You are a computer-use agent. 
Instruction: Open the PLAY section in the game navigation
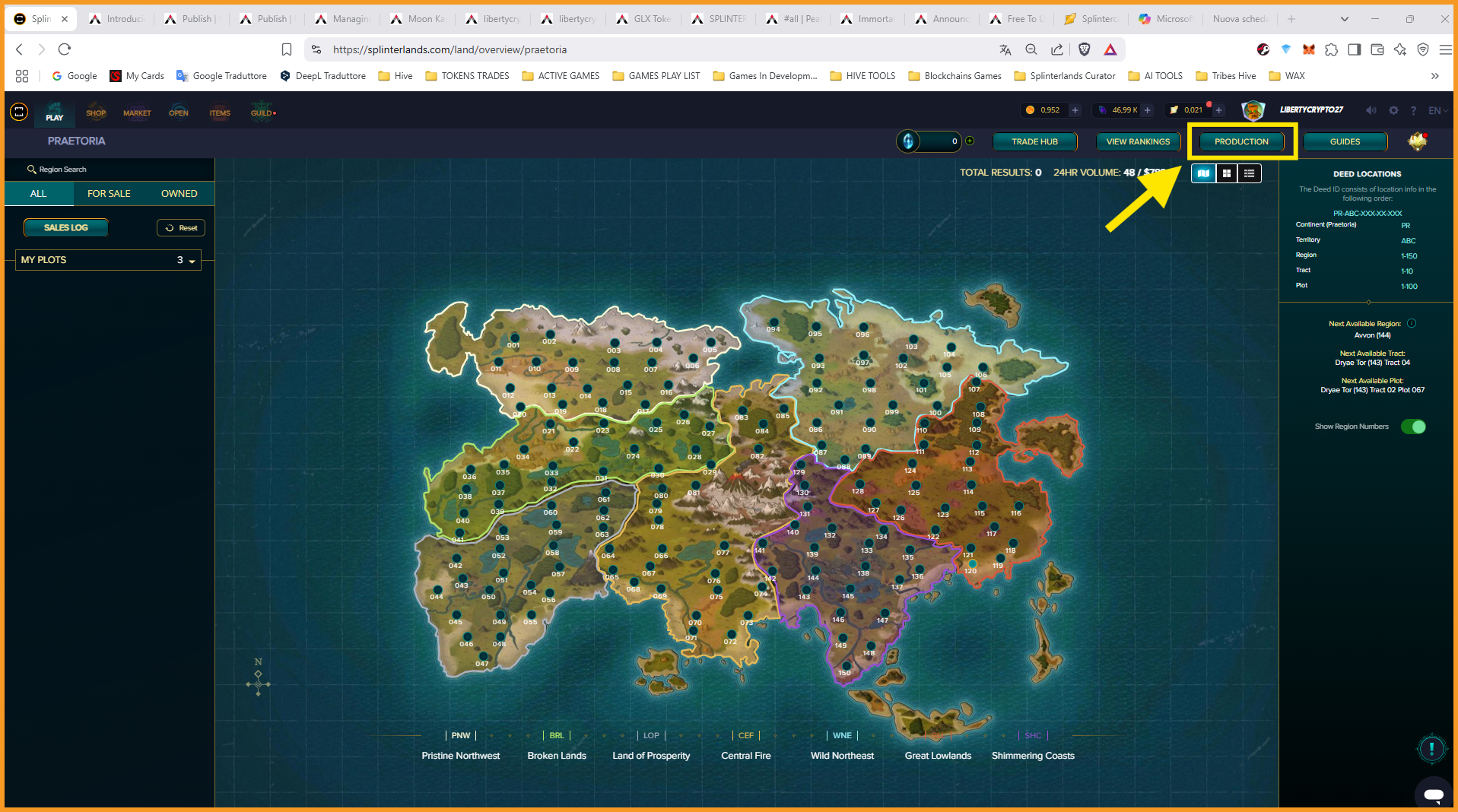(54, 113)
